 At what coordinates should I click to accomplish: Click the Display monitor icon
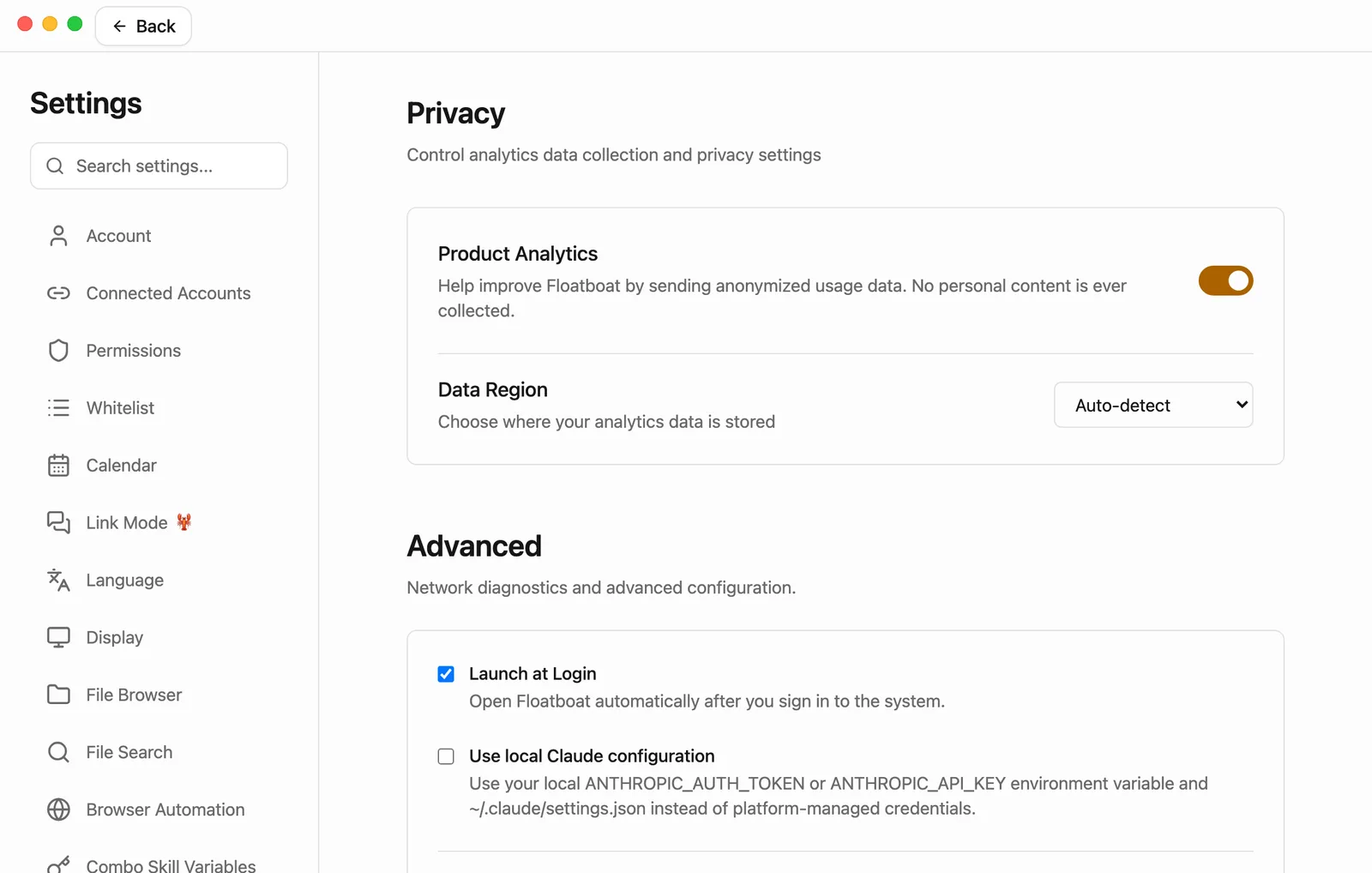[x=58, y=638]
